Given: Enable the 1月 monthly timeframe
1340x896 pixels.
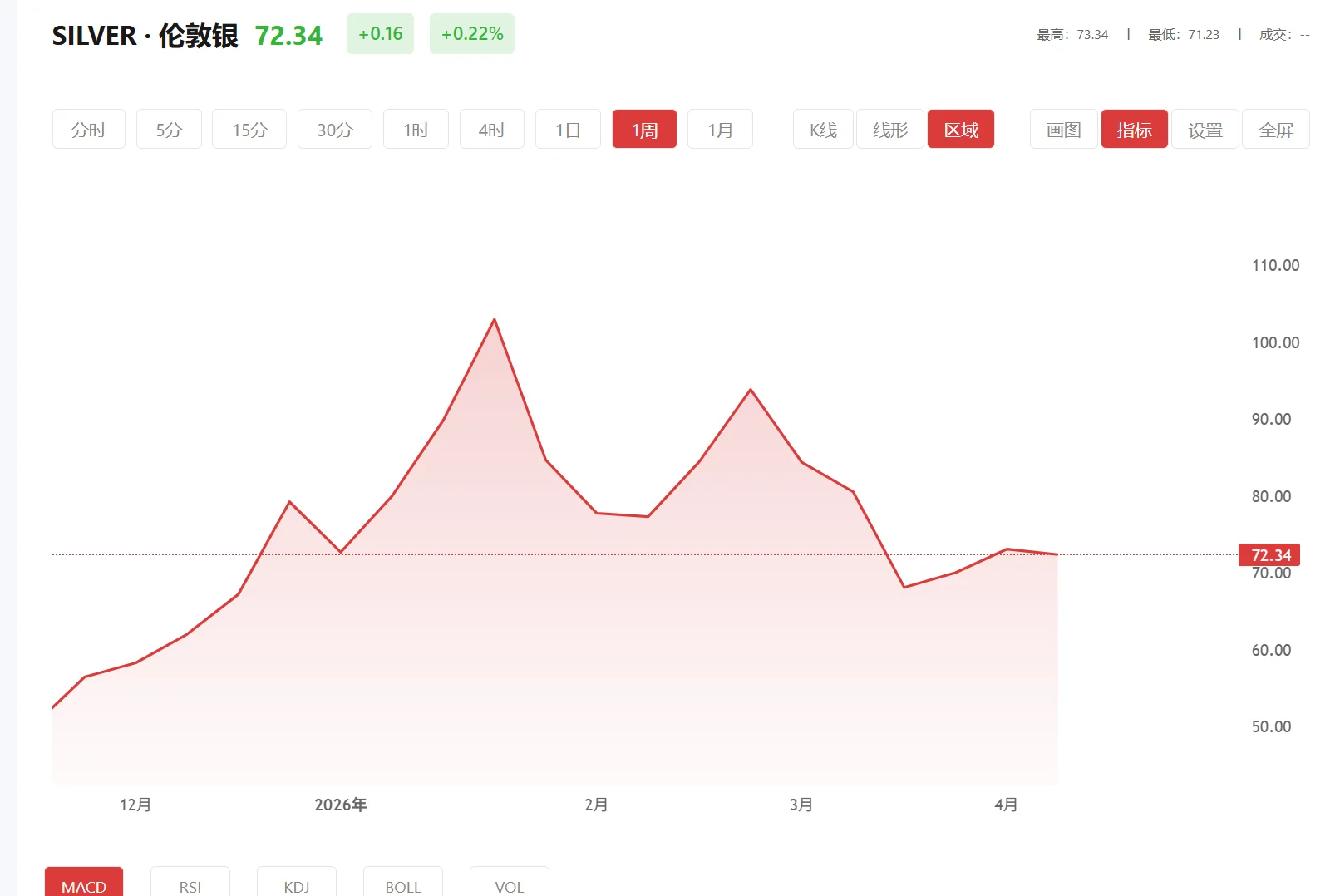Looking at the screenshot, I should coord(720,129).
